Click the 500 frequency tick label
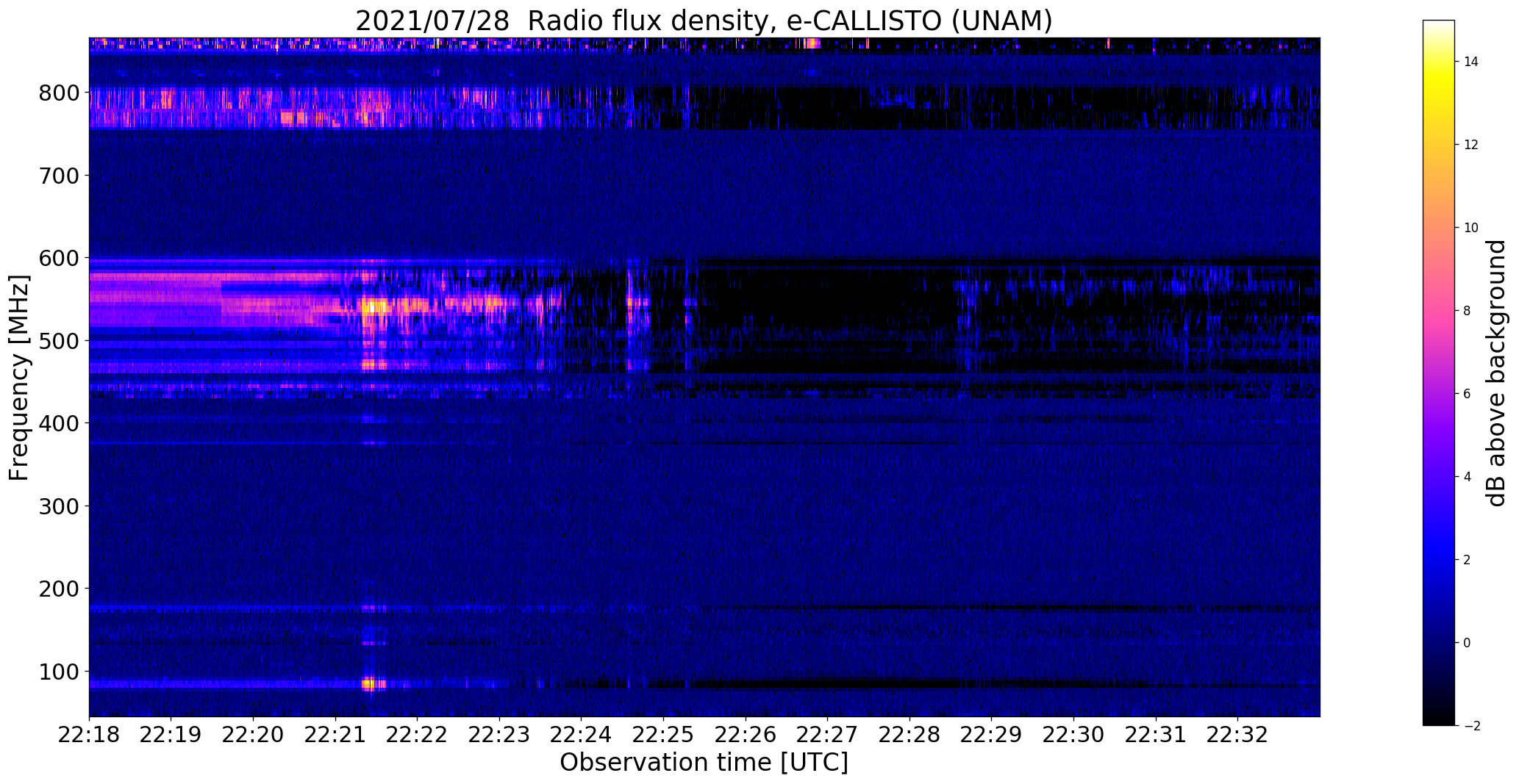The height and width of the screenshot is (784, 1519). coord(60,341)
